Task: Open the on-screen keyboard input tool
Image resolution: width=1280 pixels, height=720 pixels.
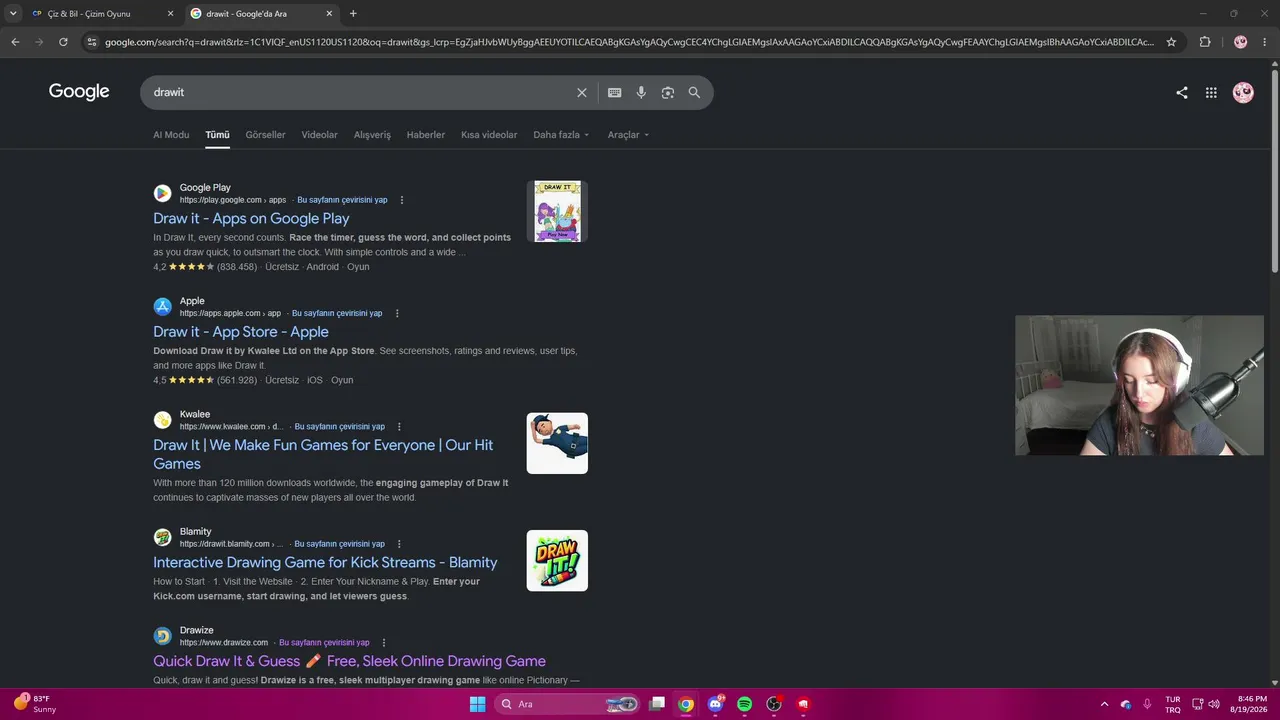Action: pyautogui.click(x=614, y=92)
